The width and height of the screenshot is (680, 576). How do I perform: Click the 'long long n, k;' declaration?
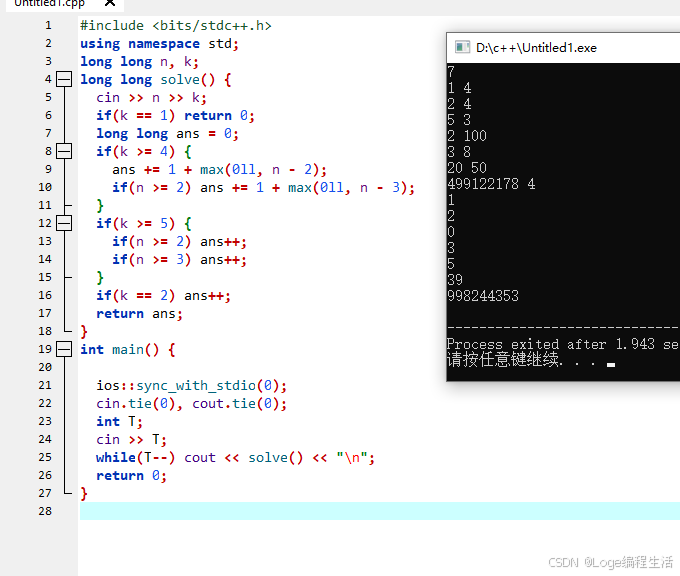point(139,62)
